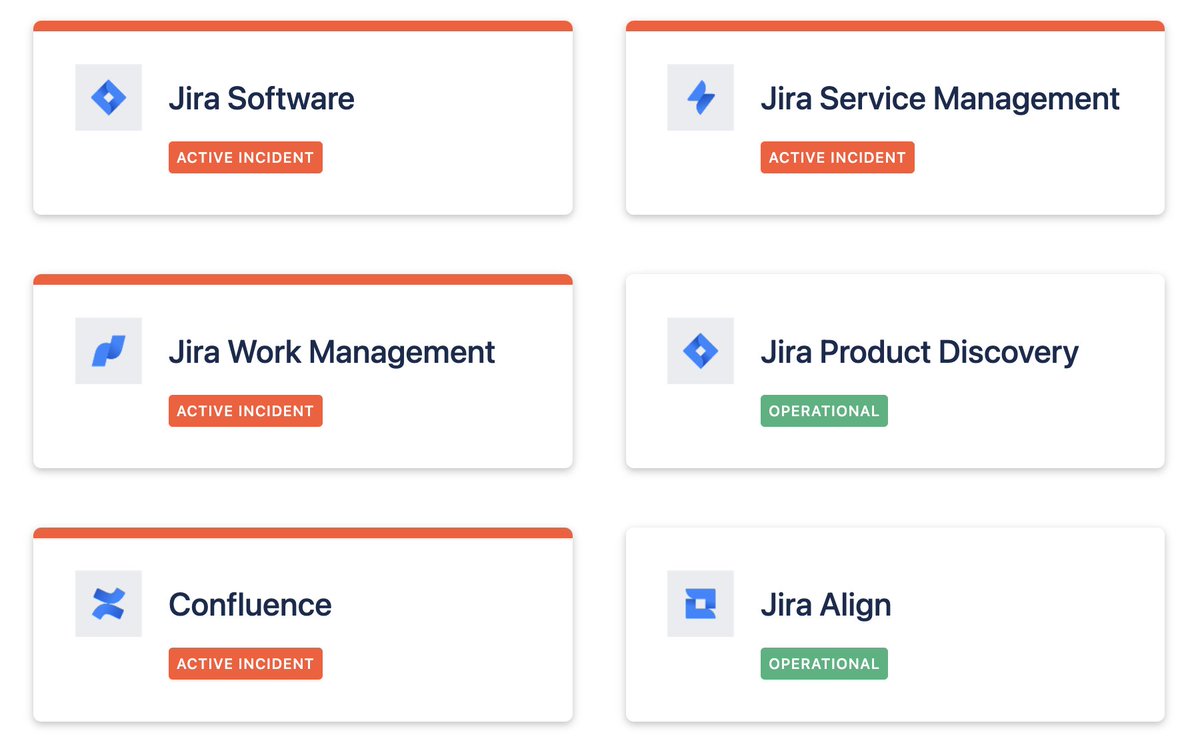Click the Jira Service Management lightning icon
The height and width of the screenshot is (755, 1200).
(700, 97)
